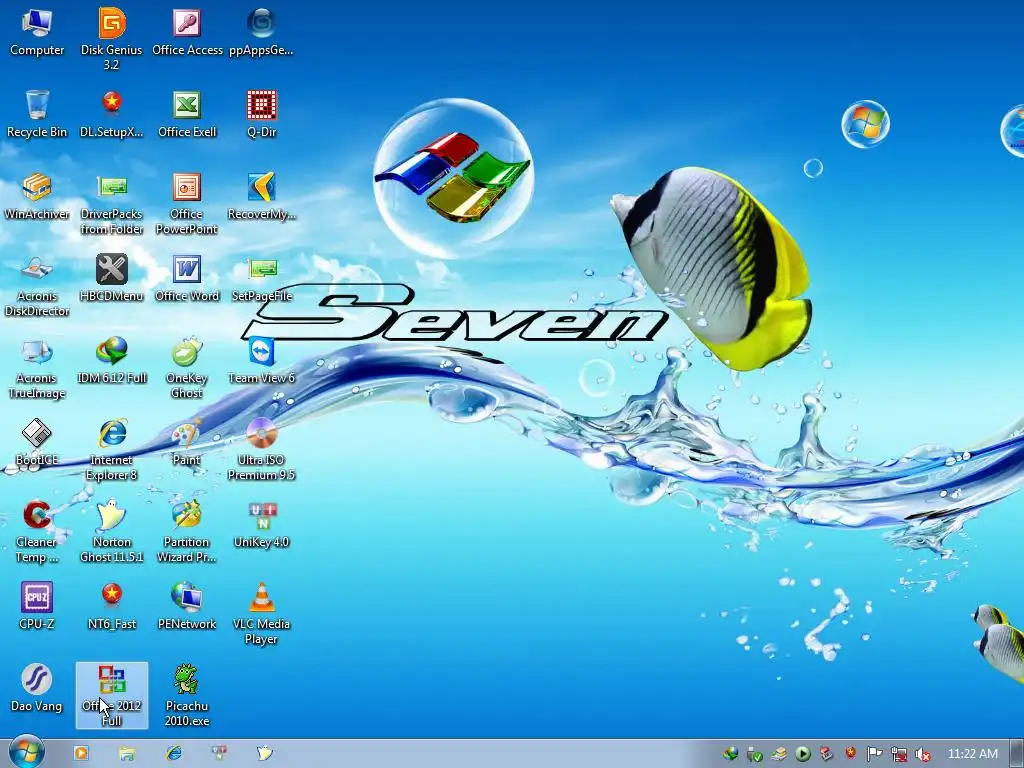Open Windows Explorer folder on taskbar

point(127,754)
